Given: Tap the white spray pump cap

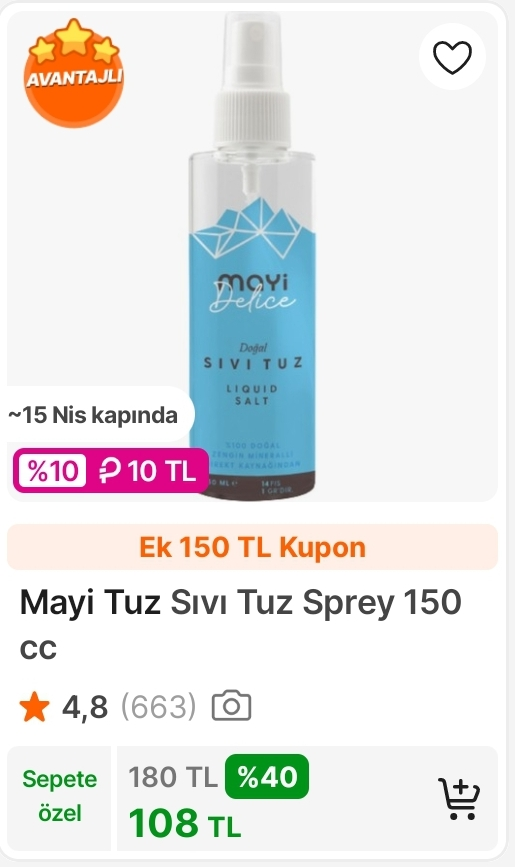Looking at the screenshot, I should click(x=252, y=80).
